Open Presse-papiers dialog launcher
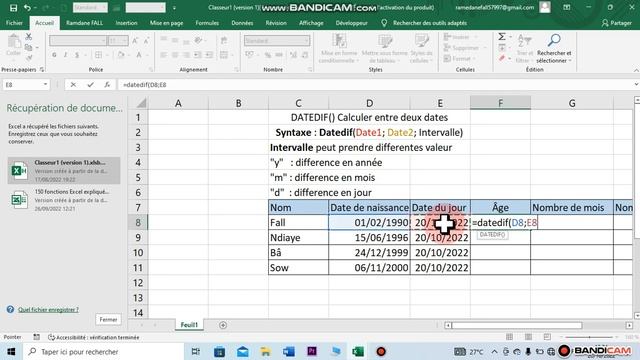 [42, 70]
